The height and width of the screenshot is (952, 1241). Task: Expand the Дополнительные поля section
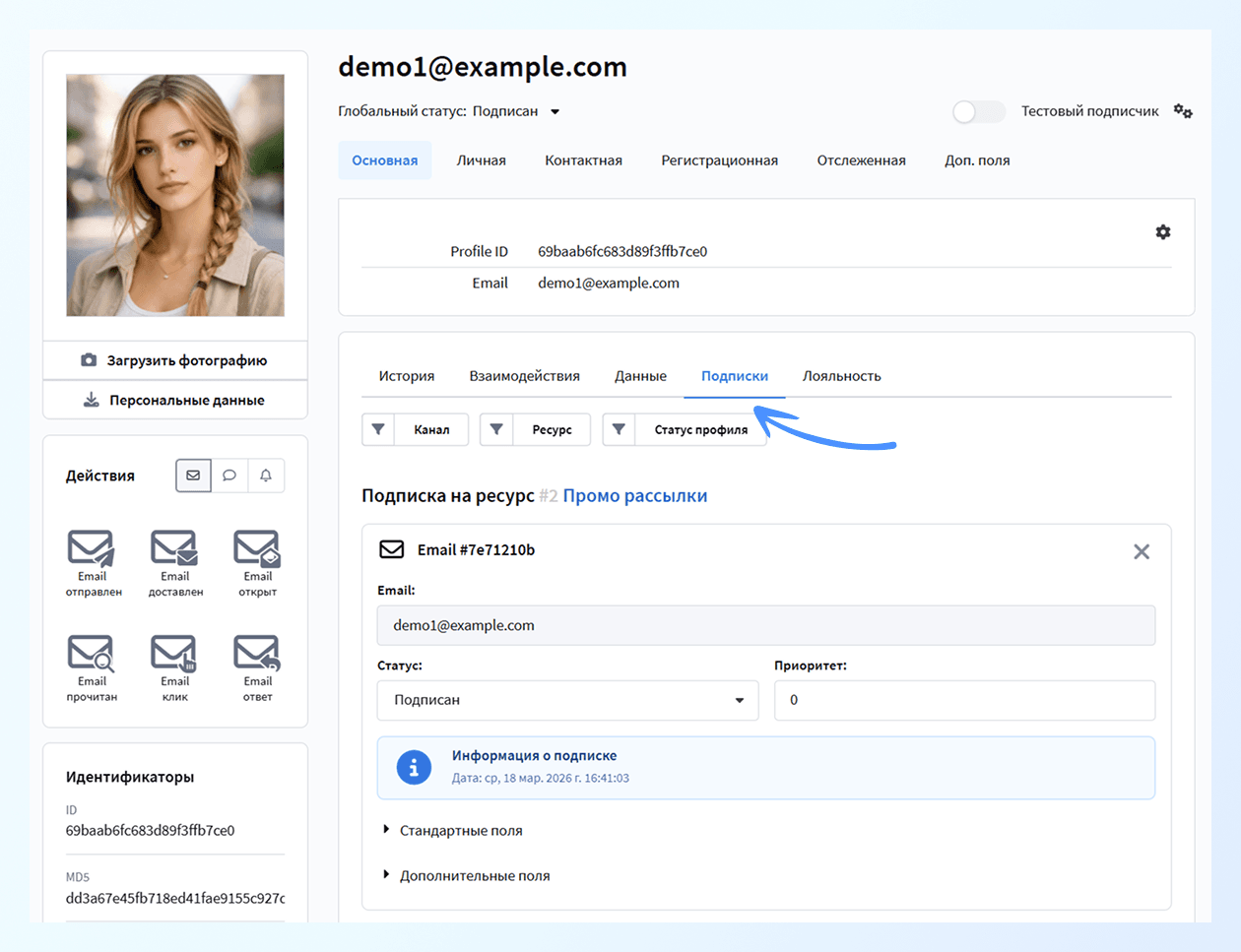[x=474, y=875]
